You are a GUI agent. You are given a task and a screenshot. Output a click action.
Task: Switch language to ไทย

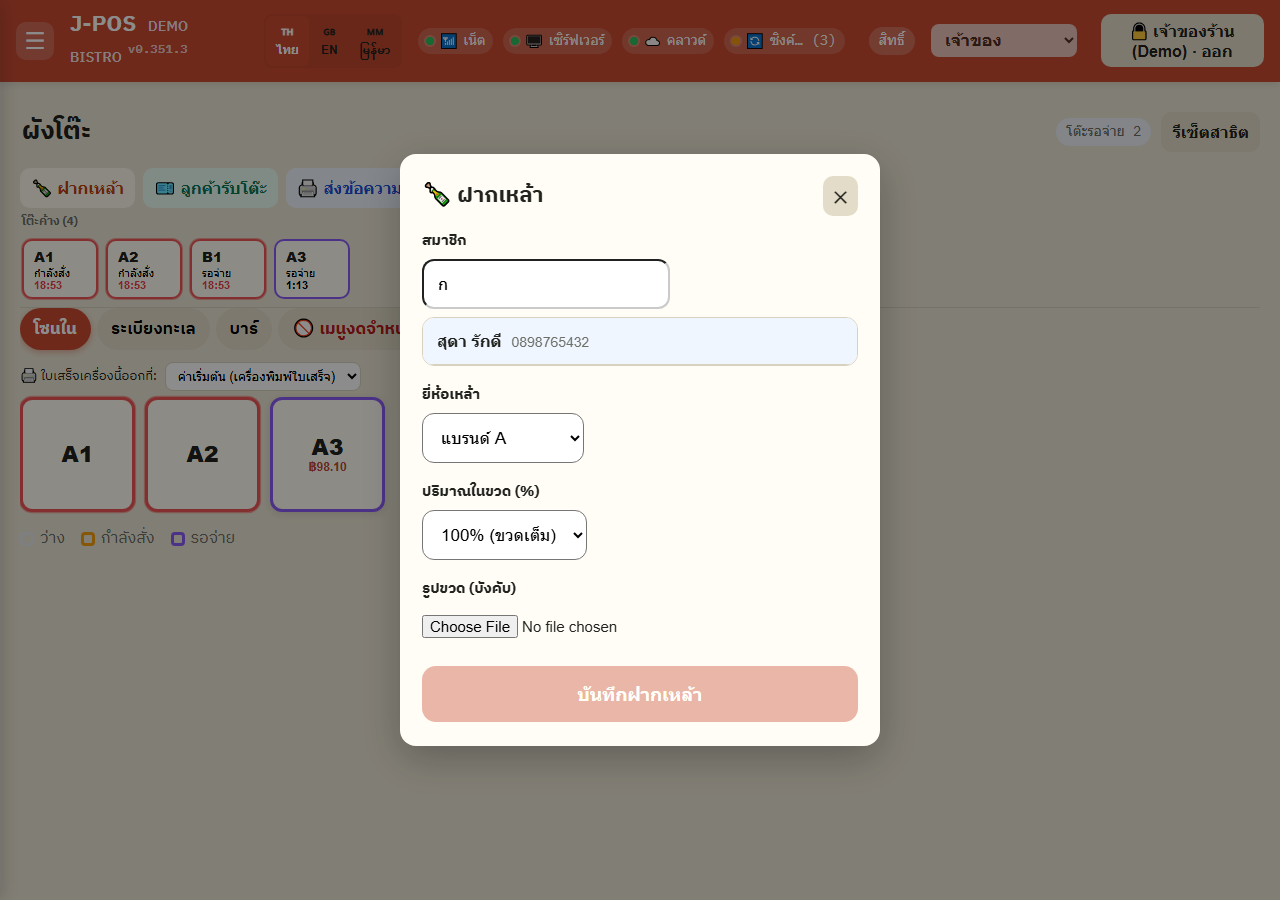coord(288,41)
